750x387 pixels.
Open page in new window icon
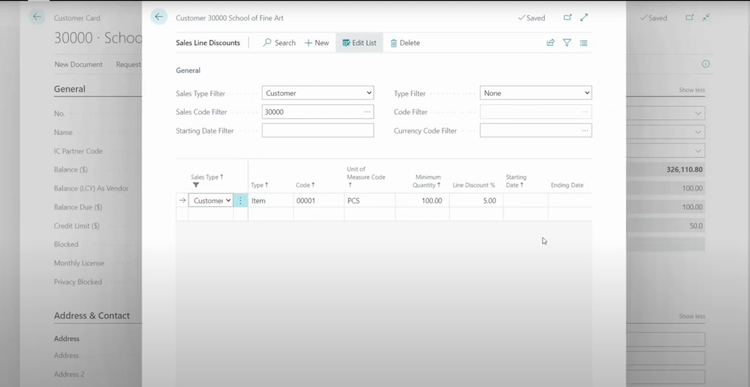tap(567, 18)
